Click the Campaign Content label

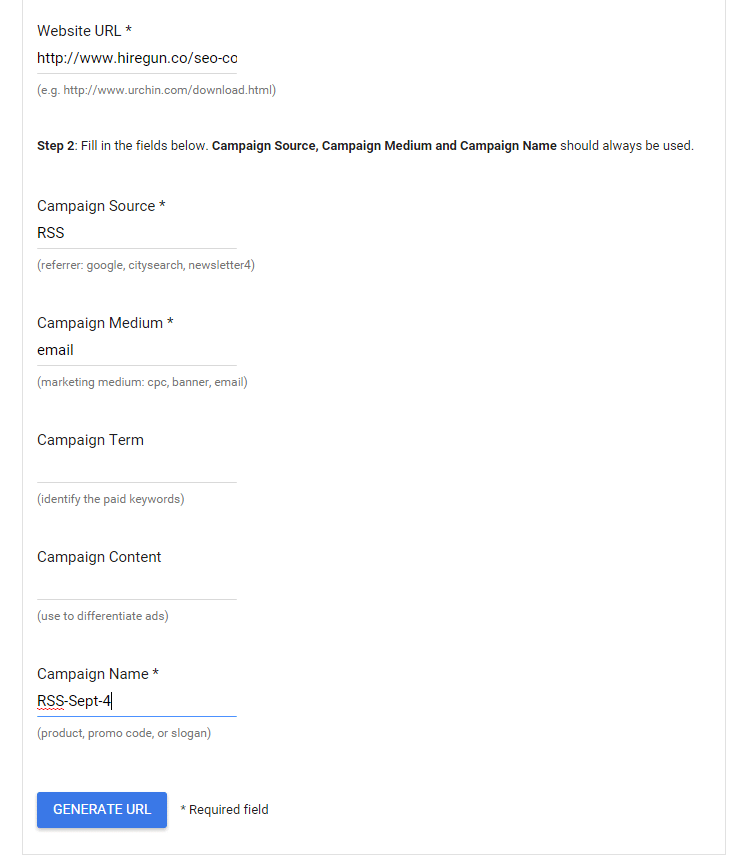click(99, 557)
